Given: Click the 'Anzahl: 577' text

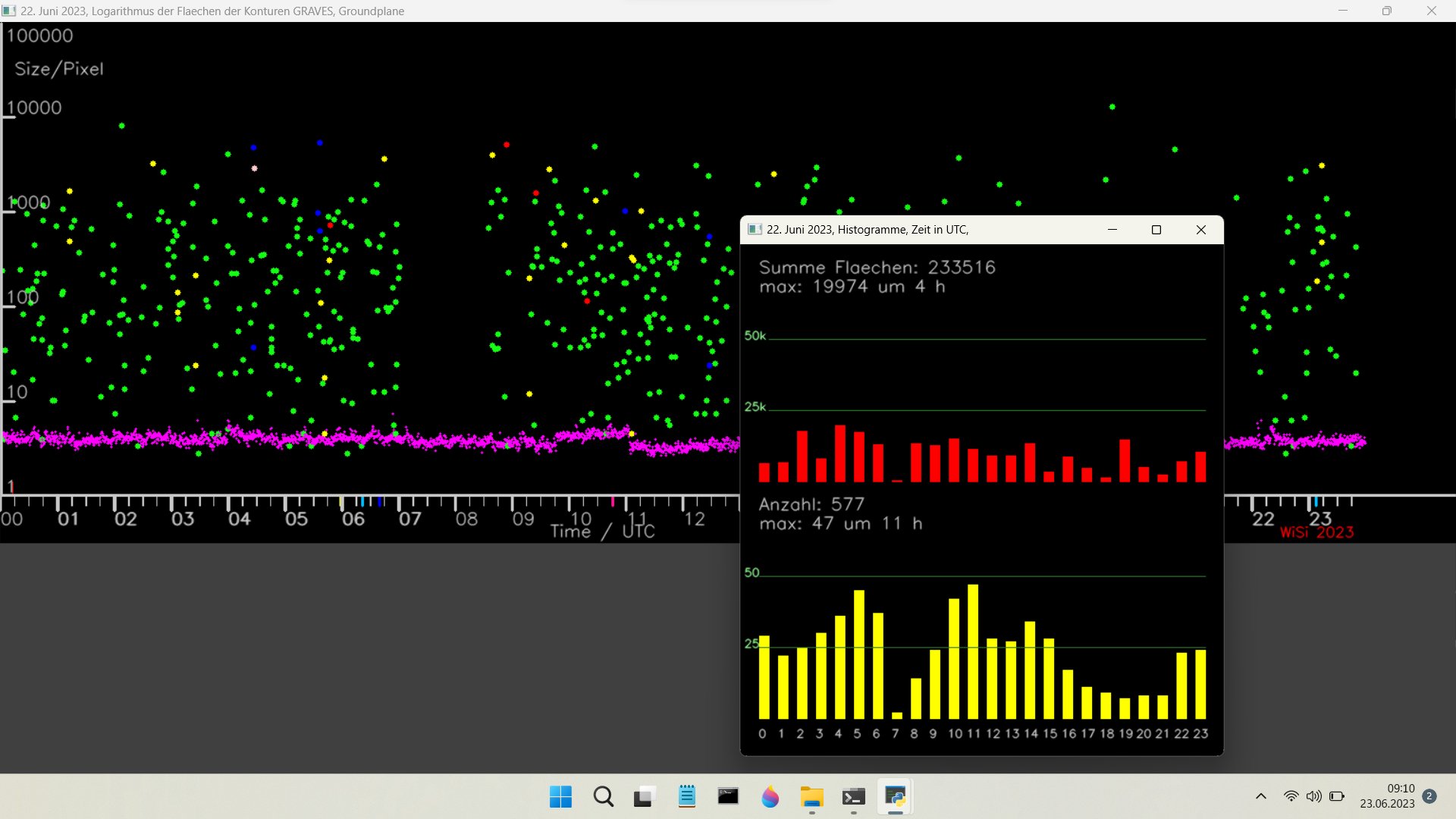Looking at the screenshot, I should pyautogui.click(x=811, y=504).
